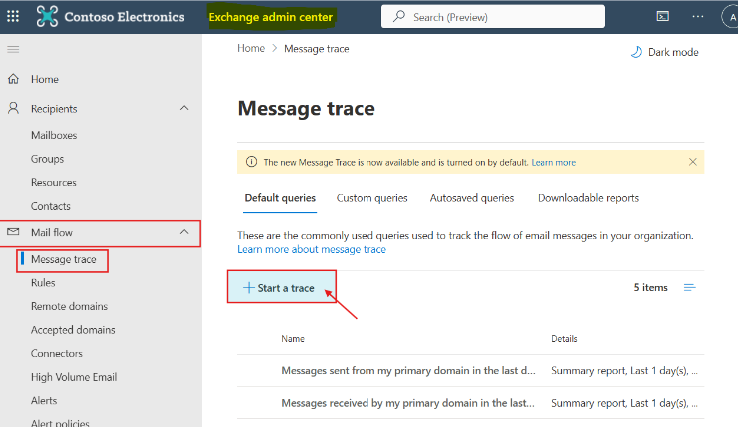
Task: Click the Mail flow envelope icon
Action: point(13,232)
